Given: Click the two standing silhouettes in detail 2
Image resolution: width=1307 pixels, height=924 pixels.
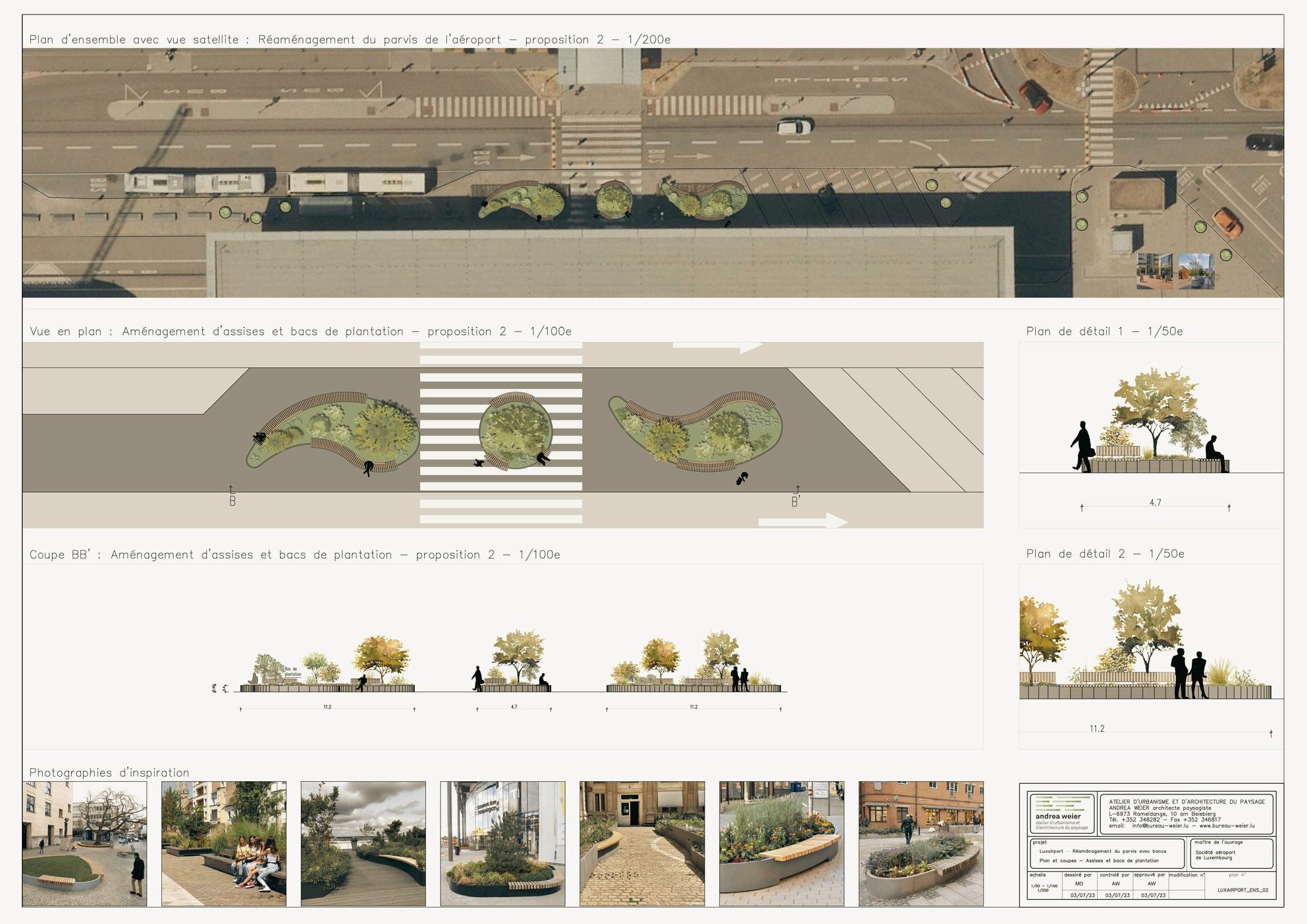Looking at the screenshot, I should (x=1189, y=673).
